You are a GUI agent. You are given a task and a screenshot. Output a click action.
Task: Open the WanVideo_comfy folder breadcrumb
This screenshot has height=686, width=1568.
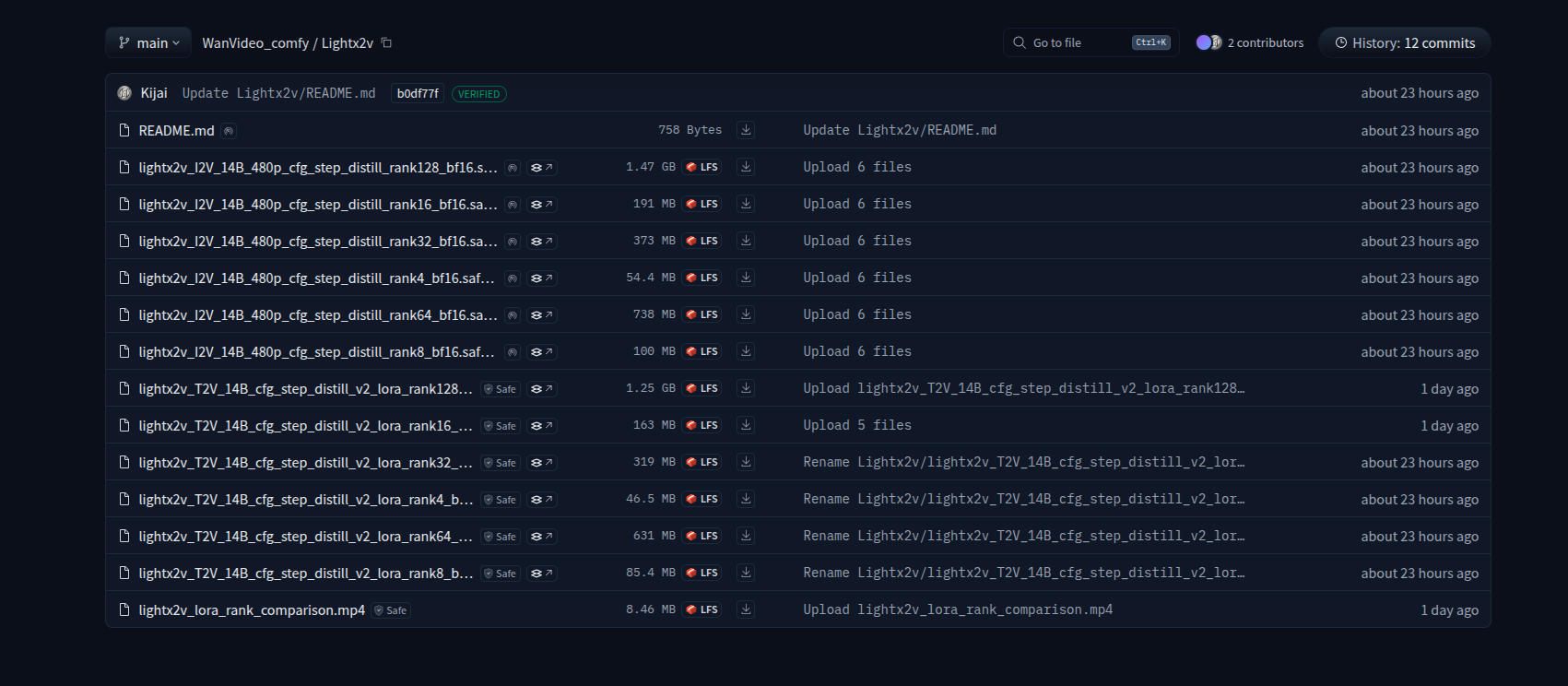pyautogui.click(x=255, y=42)
